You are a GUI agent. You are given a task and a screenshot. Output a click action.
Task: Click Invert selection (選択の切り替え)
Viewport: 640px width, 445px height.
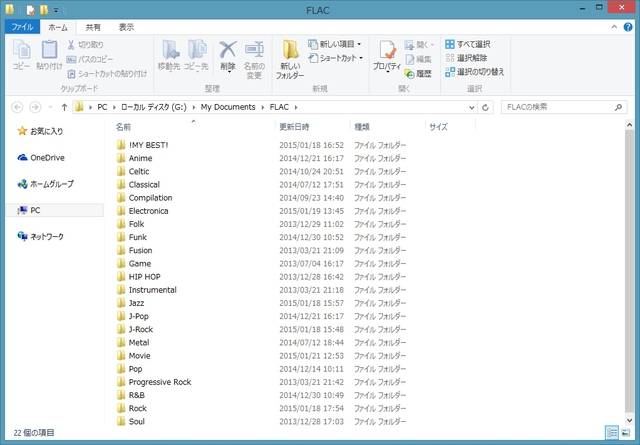tap(474, 71)
